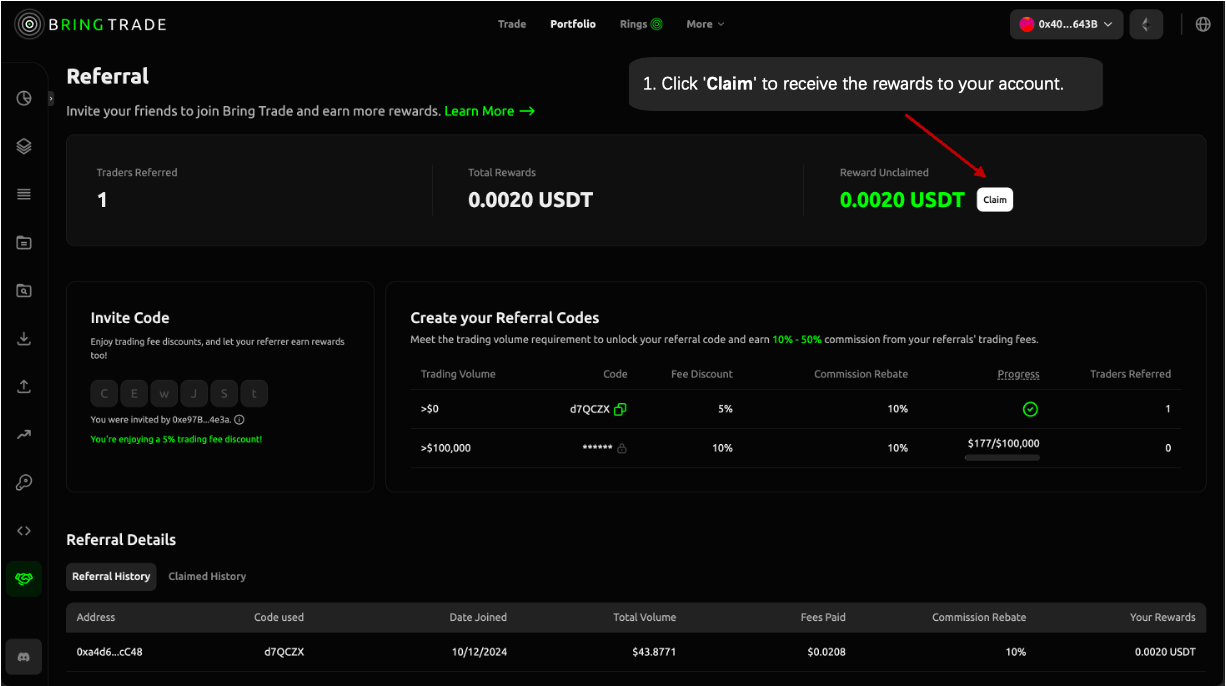Click the 10/12/2024 date joined cell
Screen dimensions: 1226x686
pos(479,652)
